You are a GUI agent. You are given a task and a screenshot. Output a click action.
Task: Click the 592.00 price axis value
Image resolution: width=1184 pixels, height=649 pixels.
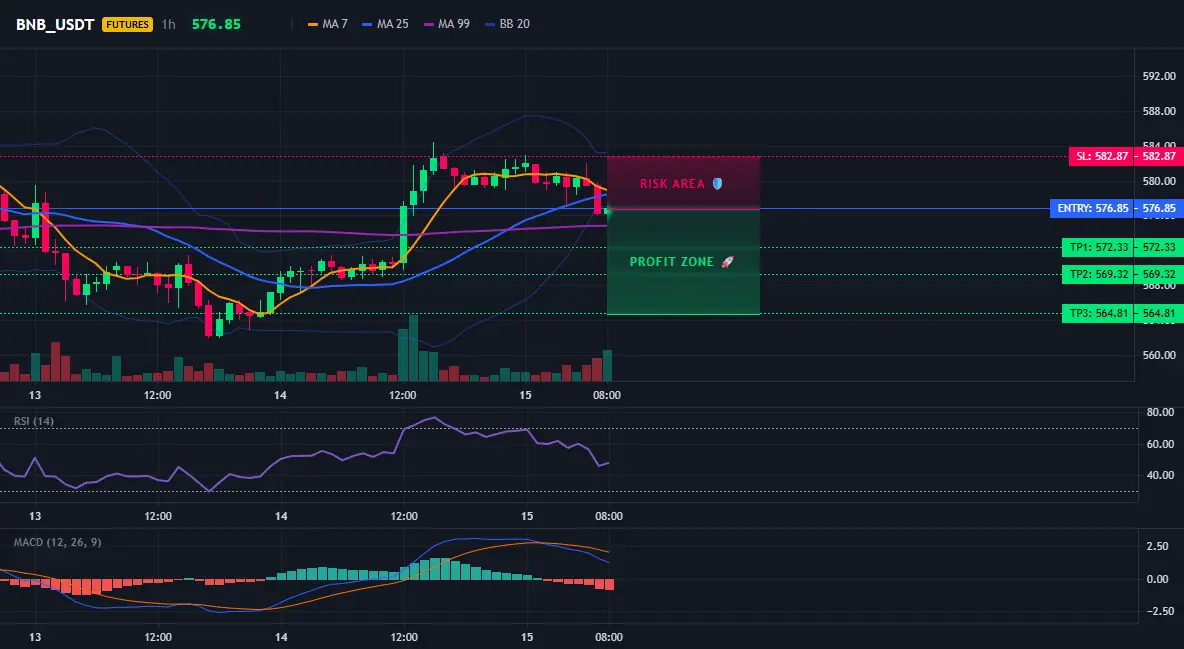(x=1159, y=76)
